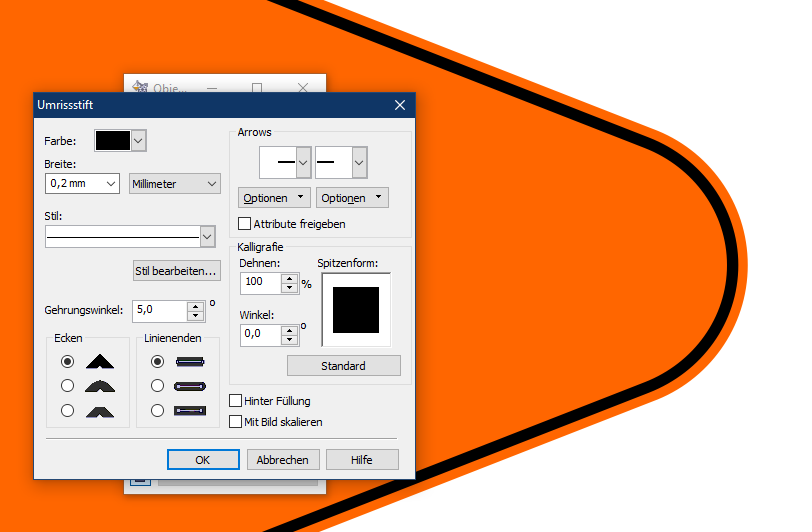812x532 pixels.
Task: Click the Spitzenform nib shape preview
Action: click(356, 310)
